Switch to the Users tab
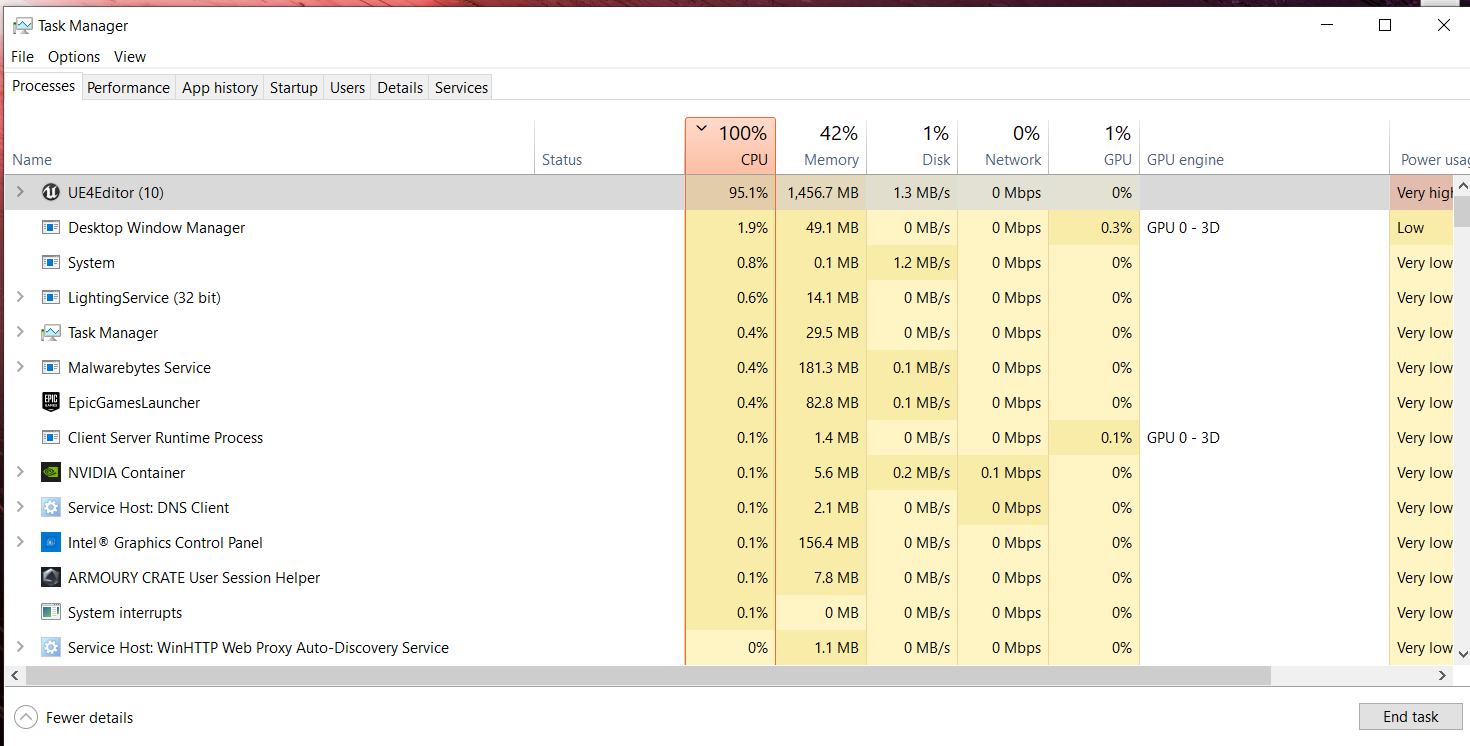This screenshot has width=1470, height=746. coord(347,87)
